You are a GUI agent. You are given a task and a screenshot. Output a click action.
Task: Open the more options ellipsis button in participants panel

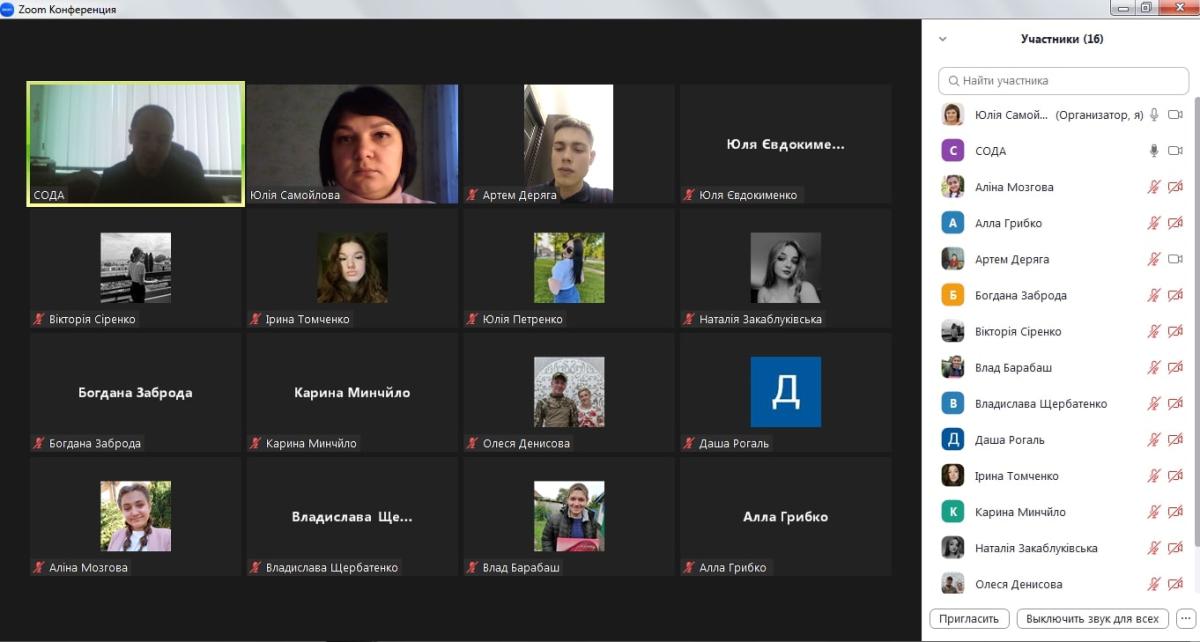pyautogui.click(x=1186, y=618)
